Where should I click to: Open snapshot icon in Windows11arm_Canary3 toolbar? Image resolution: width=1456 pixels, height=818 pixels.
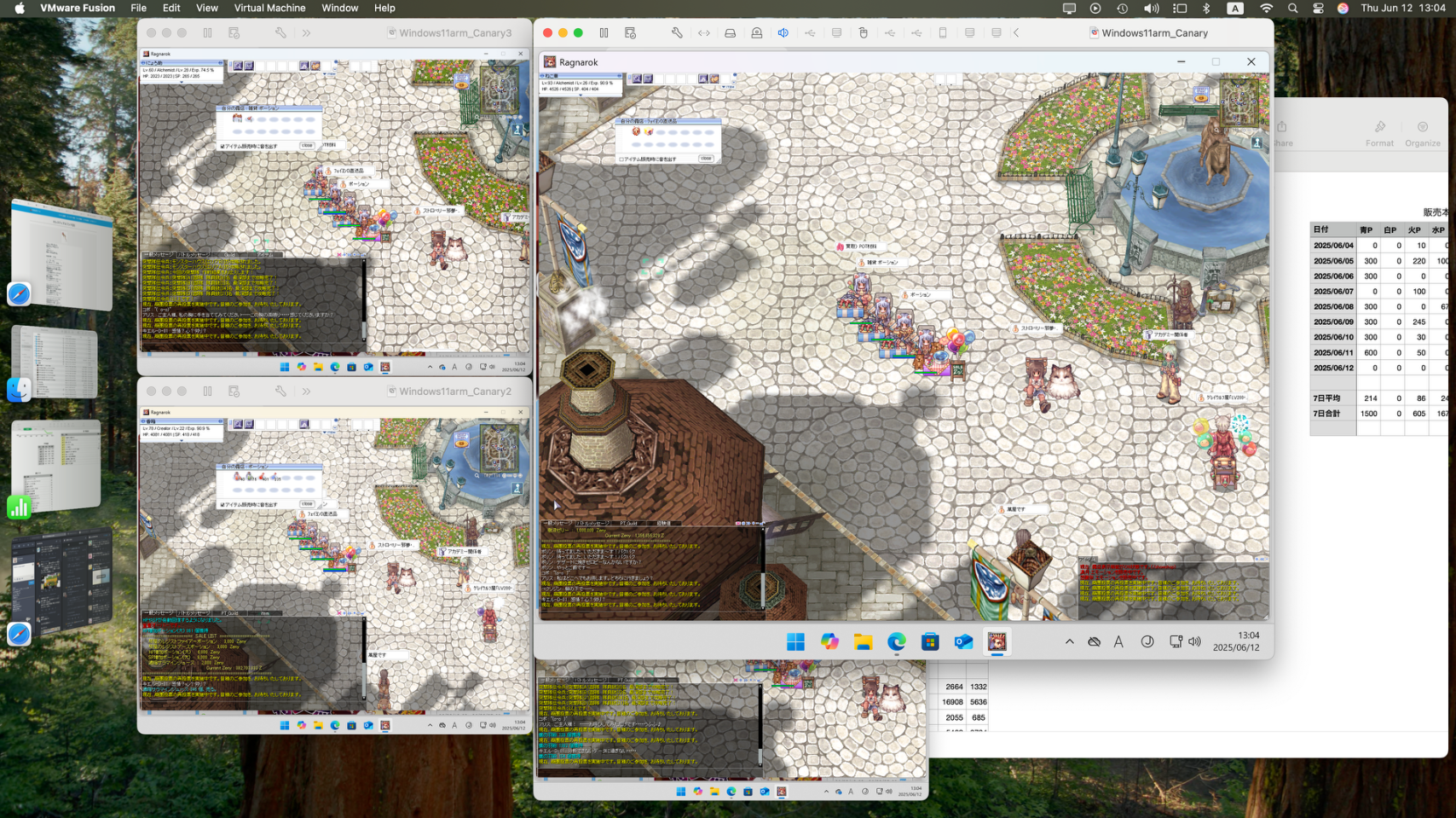[x=234, y=33]
